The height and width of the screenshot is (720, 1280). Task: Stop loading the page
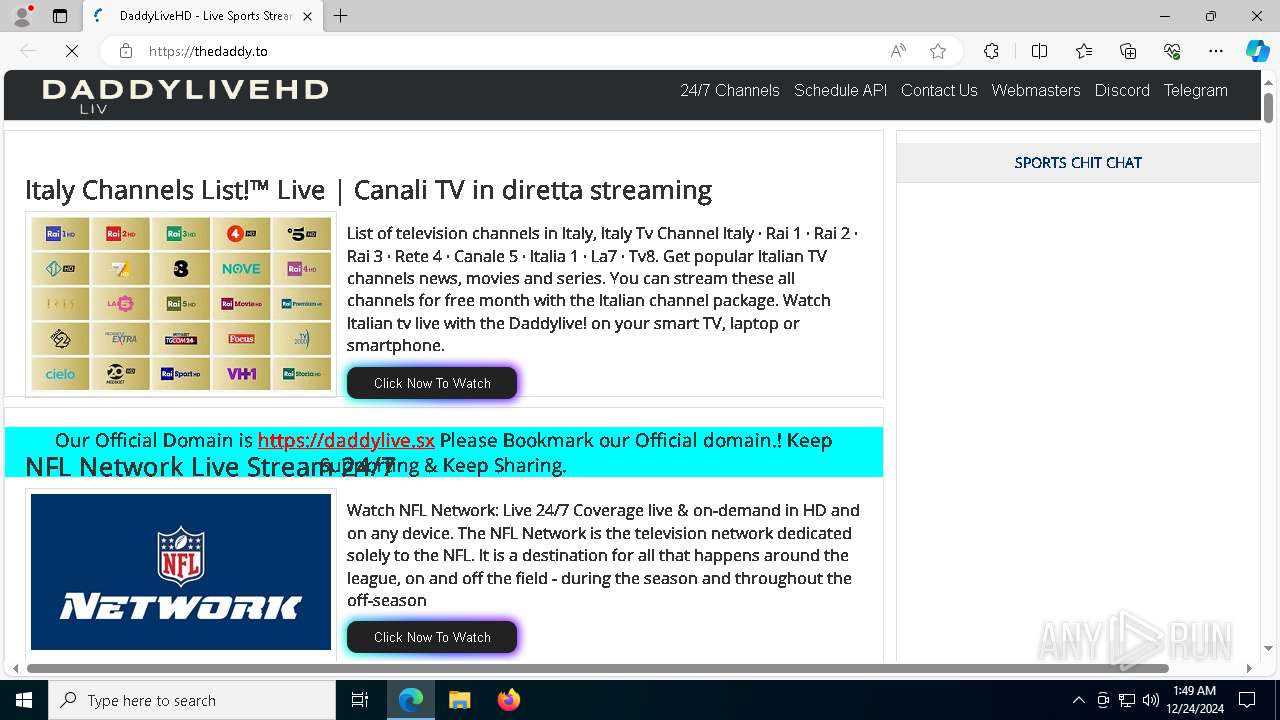coord(72,51)
